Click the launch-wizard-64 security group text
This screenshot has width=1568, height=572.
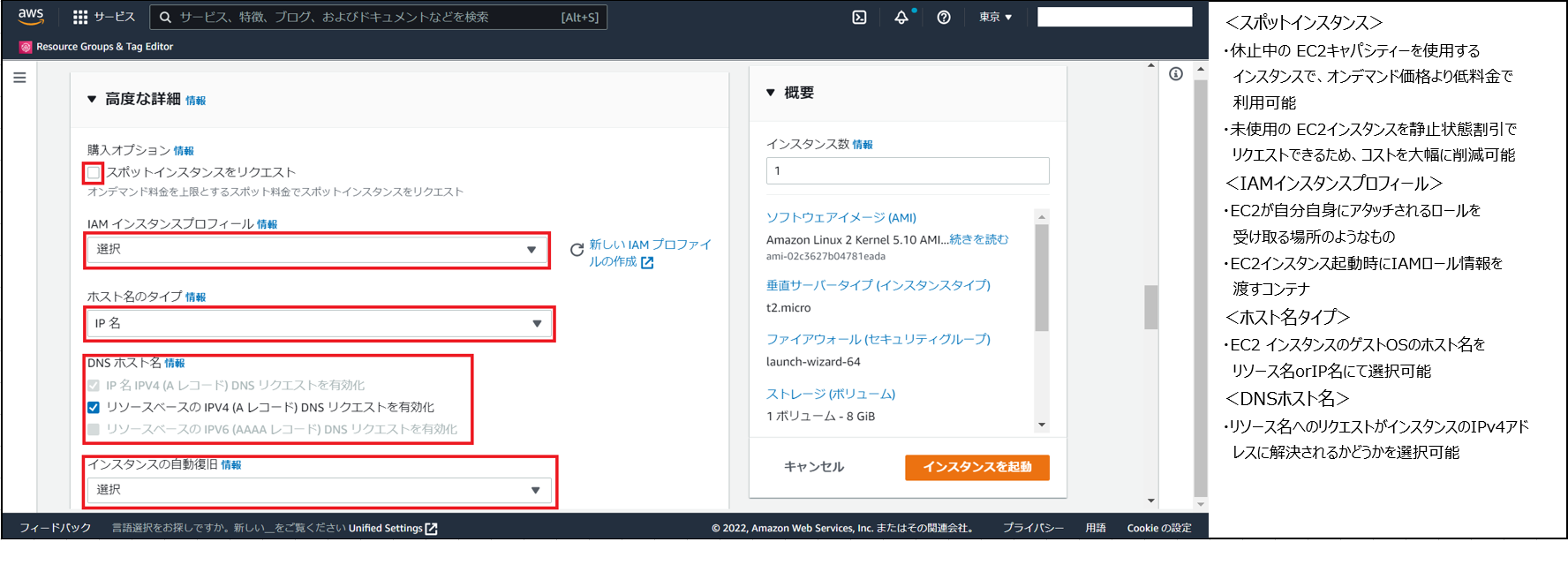click(813, 362)
